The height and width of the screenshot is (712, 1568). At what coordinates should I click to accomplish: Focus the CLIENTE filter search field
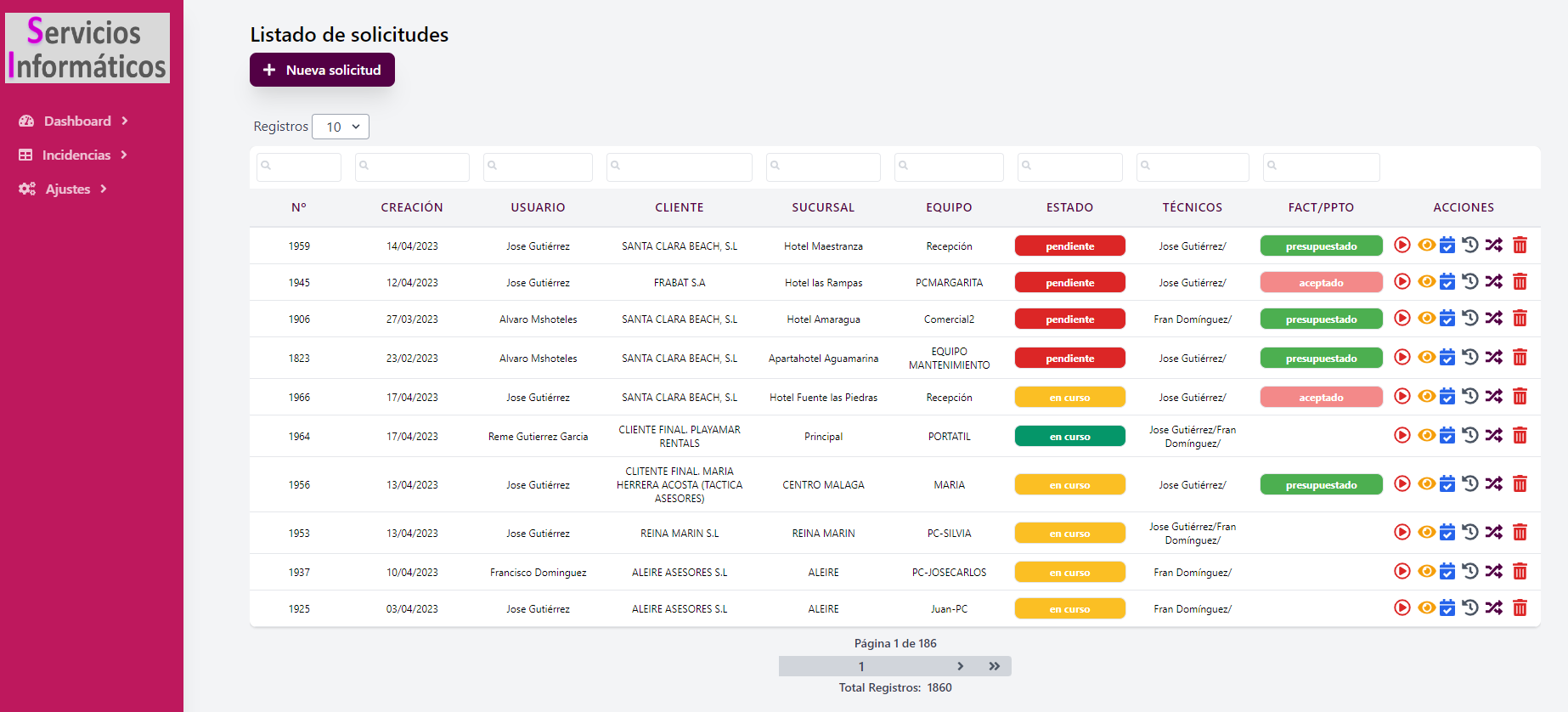(680, 167)
